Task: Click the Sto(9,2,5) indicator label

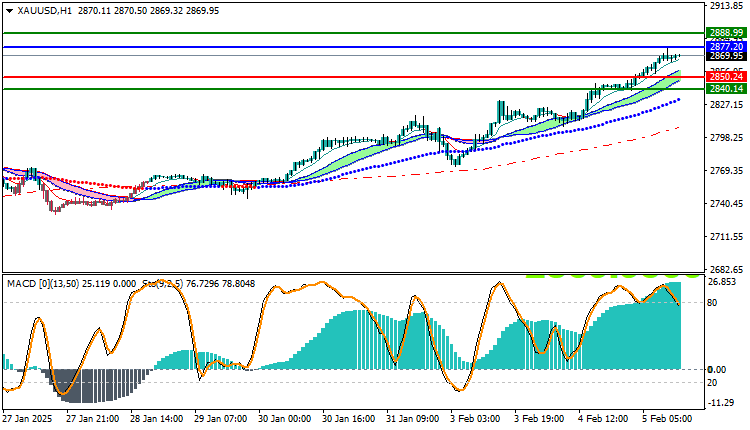Action: 163,284
